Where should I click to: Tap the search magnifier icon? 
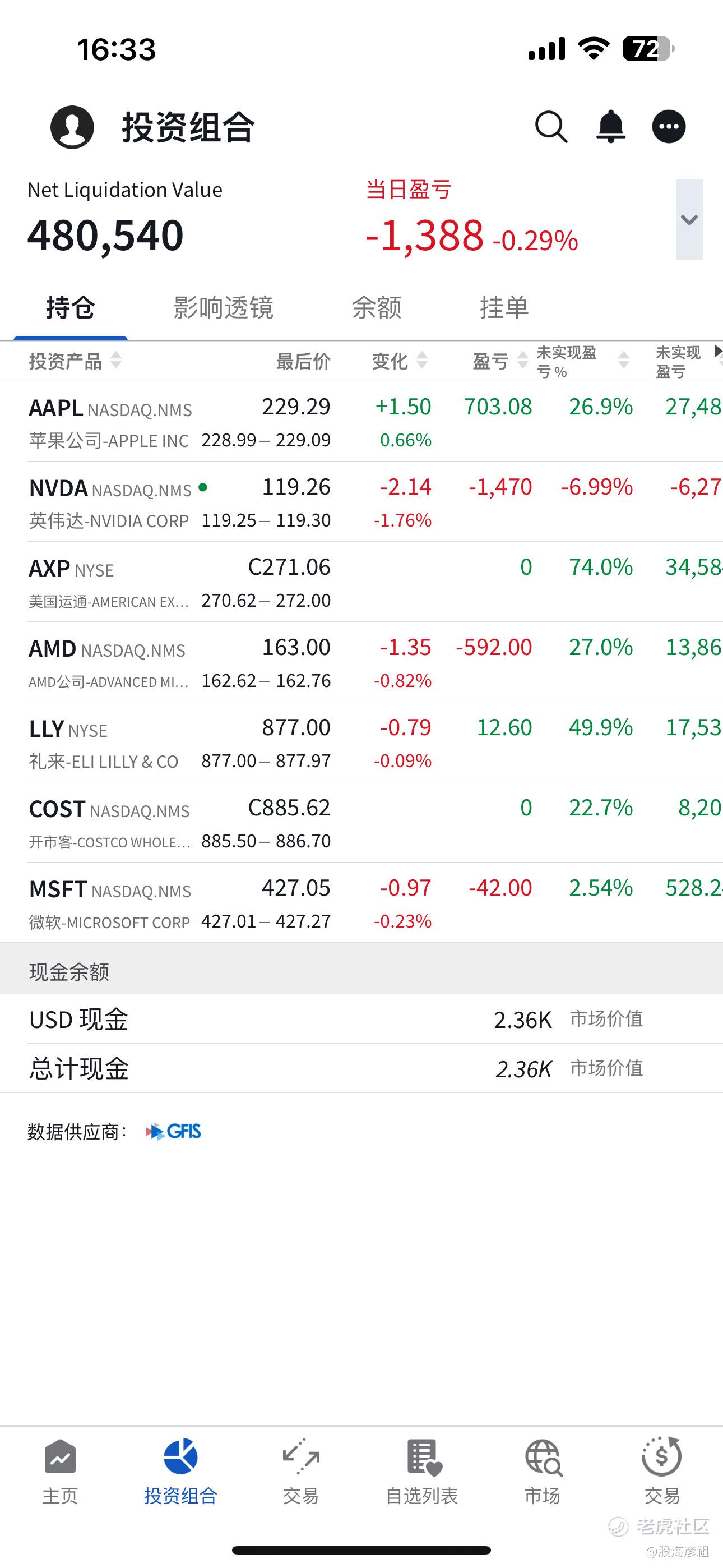(551, 127)
